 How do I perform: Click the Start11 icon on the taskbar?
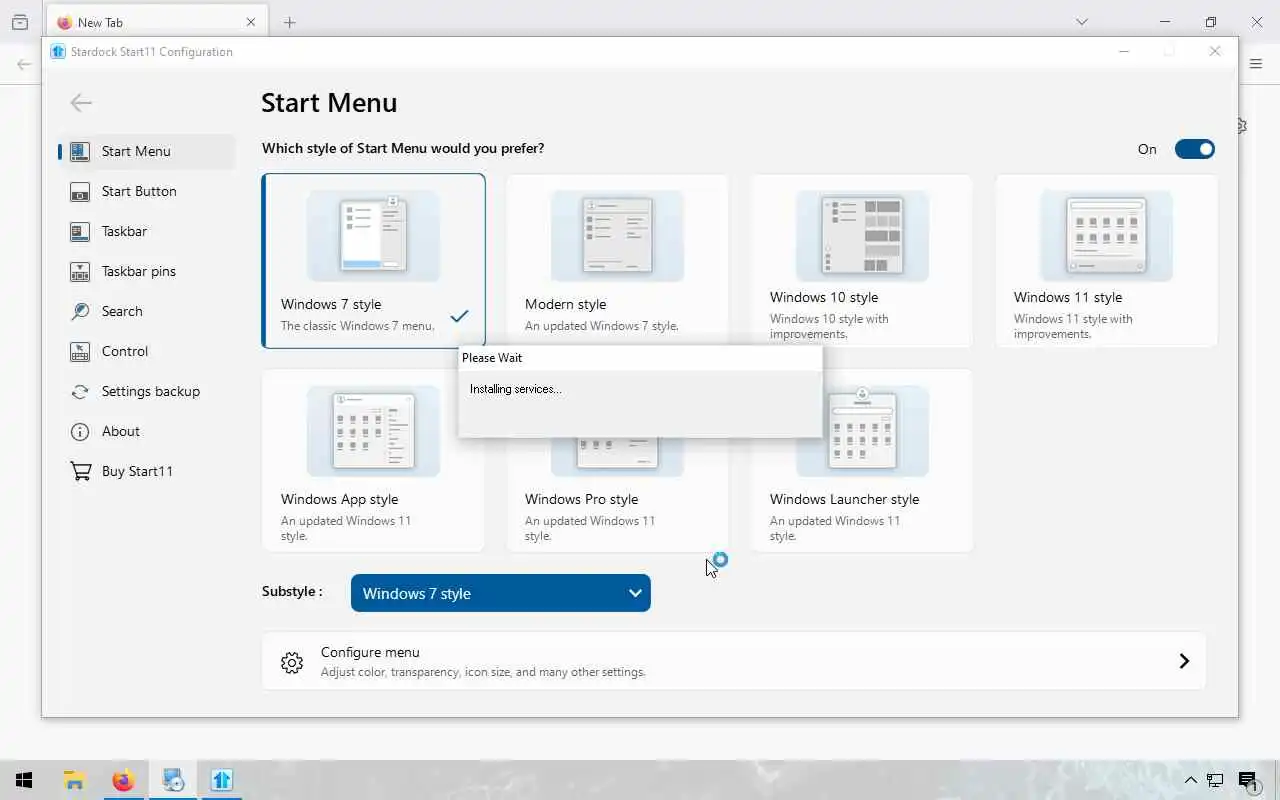click(x=221, y=780)
